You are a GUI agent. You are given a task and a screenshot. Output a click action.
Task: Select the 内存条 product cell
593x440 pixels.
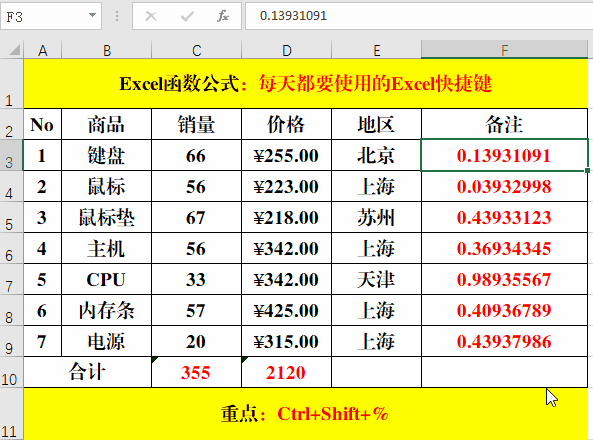[107, 310]
